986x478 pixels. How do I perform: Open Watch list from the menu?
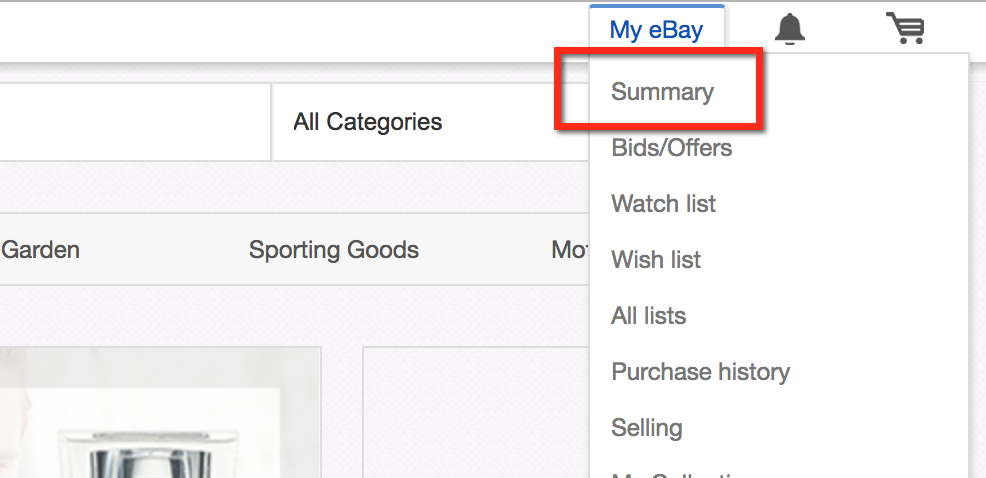[x=663, y=204]
